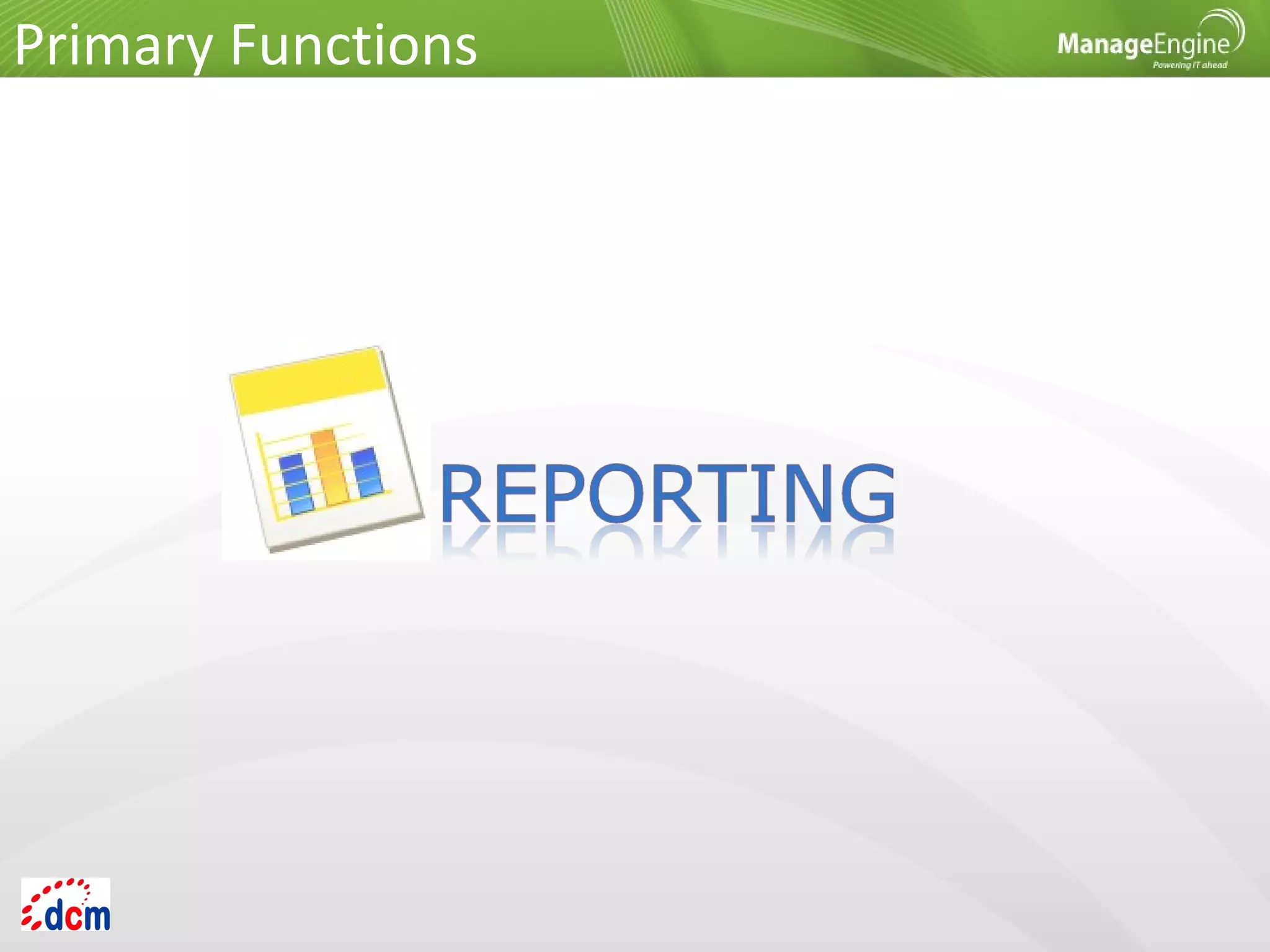The height and width of the screenshot is (952, 1270).
Task: Click the bar chart report icon
Action: tap(327, 451)
